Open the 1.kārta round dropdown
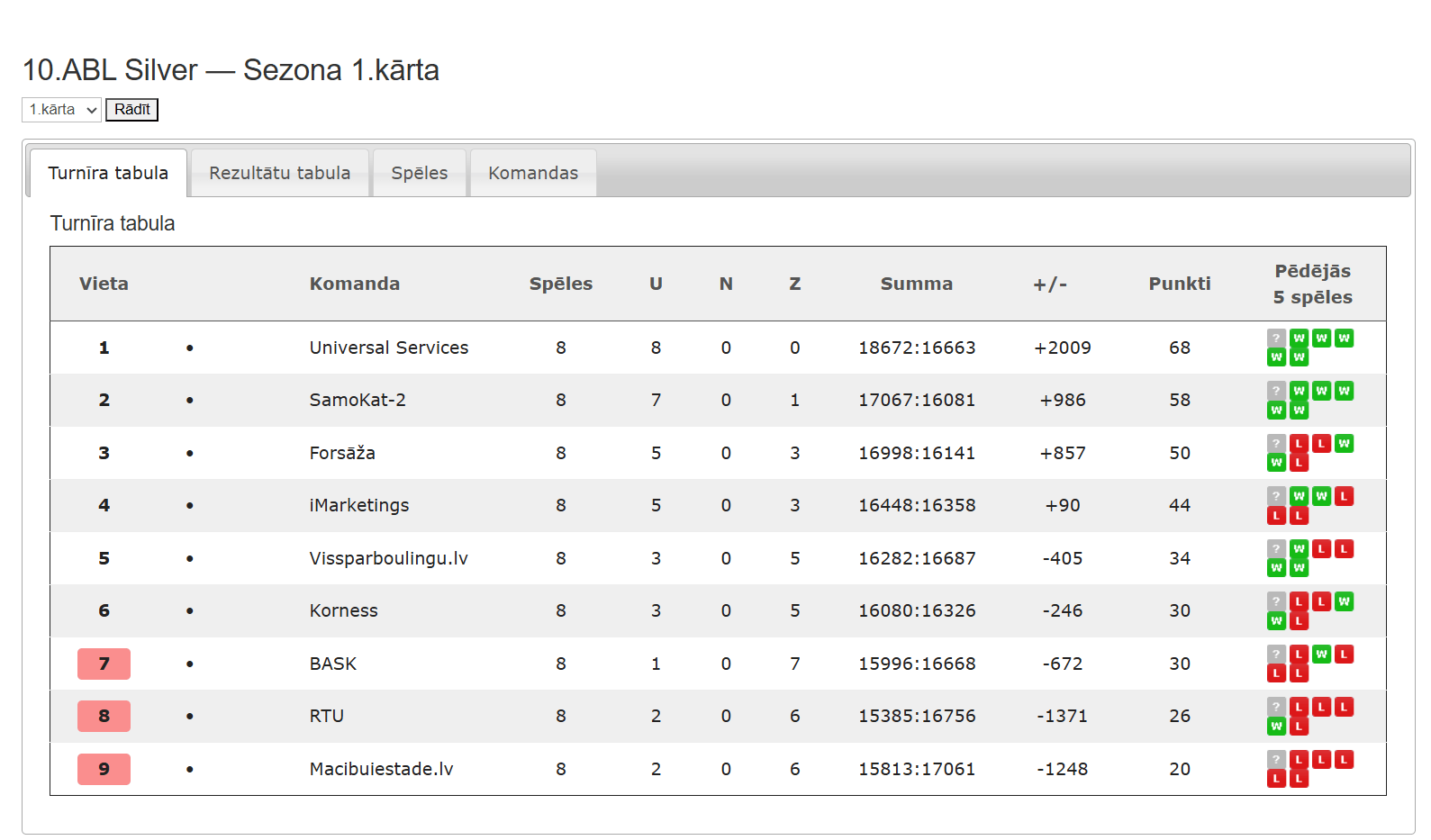This screenshot has width=1431, height=840. (61, 110)
